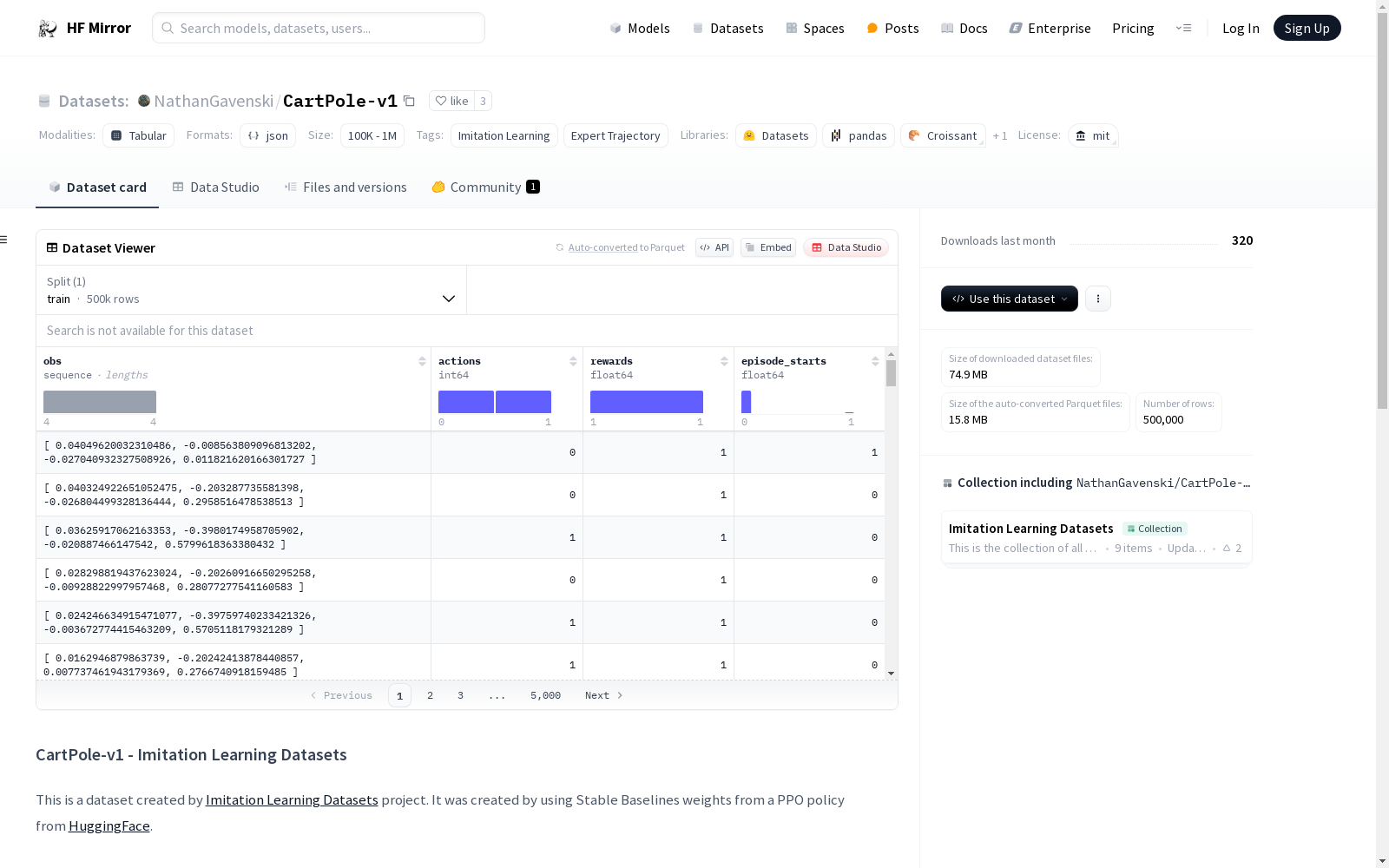Select the Dataset card tab
The height and width of the screenshot is (868, 1389).
coord(97,187)
